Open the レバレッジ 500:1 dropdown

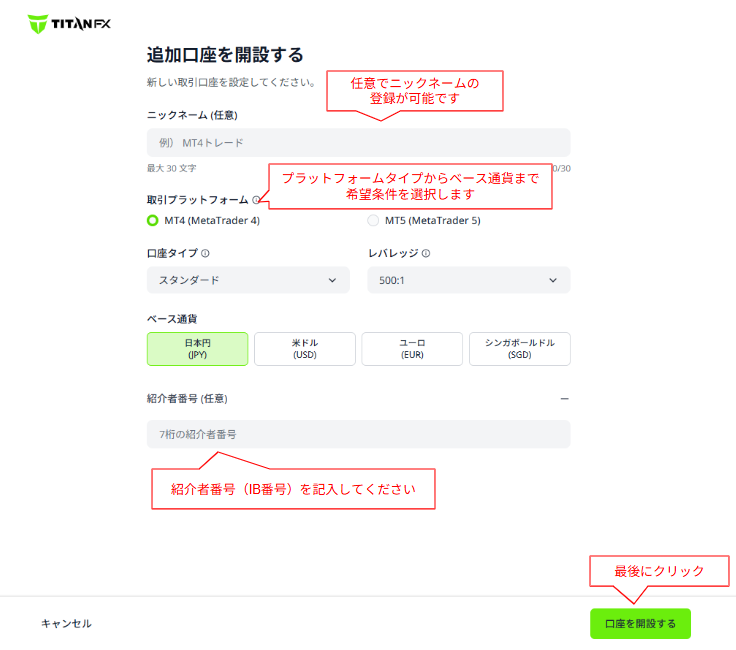click(x=469, y=280)
